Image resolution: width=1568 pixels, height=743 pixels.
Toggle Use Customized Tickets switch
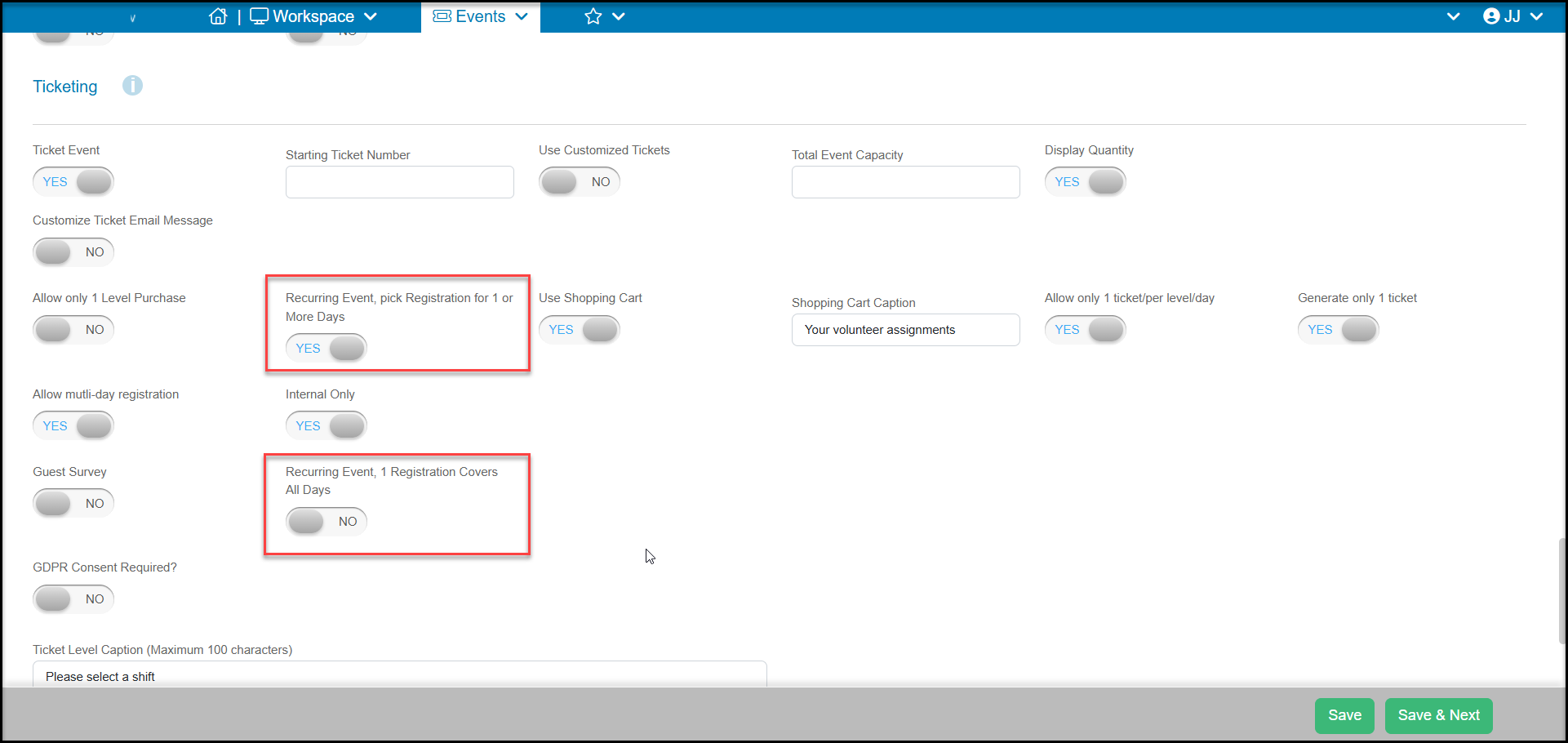pyautogui.click(x=580, y=181)
